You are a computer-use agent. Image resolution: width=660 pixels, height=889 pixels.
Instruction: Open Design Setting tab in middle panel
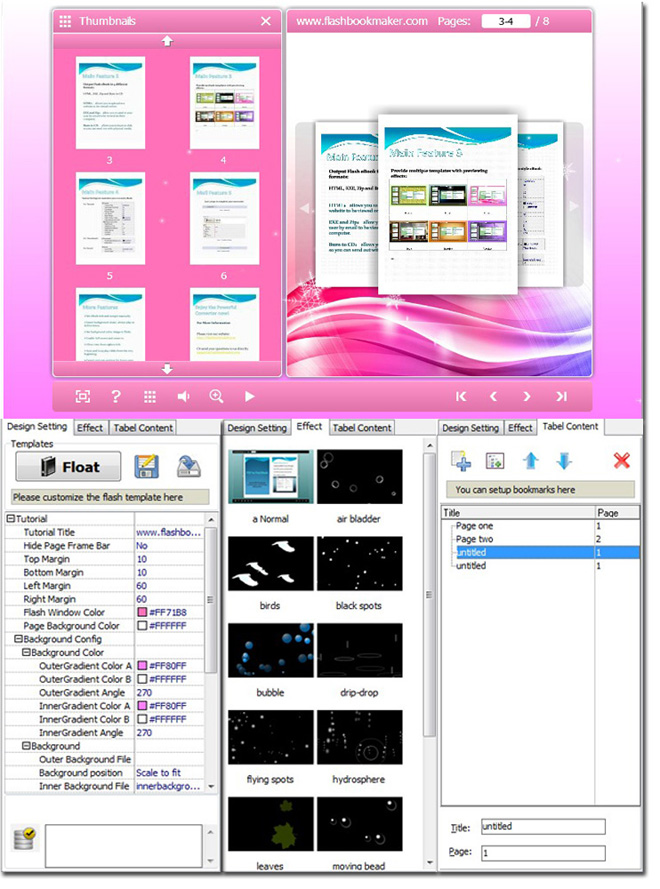(x=257, y=428)
